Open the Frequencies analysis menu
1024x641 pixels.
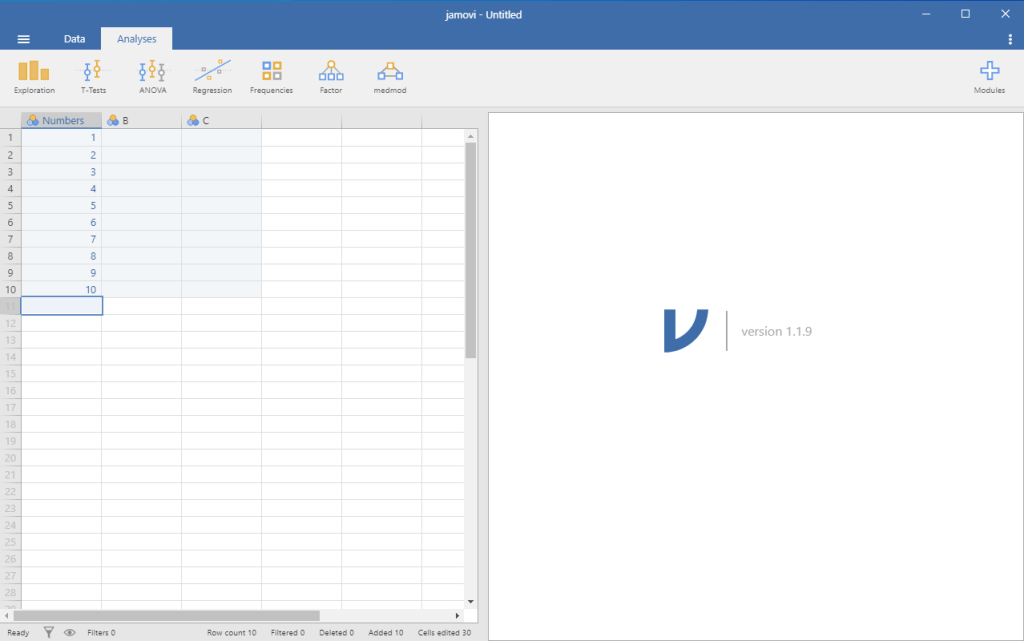pos(271,75)
